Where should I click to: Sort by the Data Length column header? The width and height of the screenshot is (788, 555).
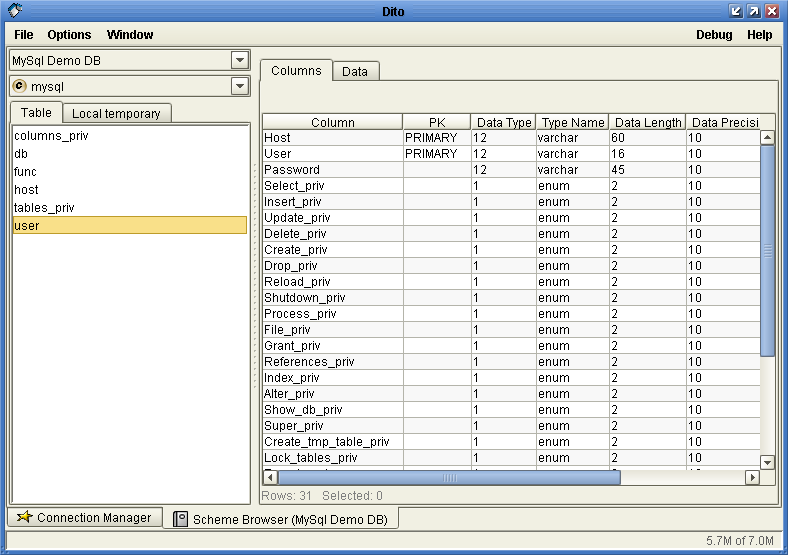pyautogui.click(x=647, y=122)
